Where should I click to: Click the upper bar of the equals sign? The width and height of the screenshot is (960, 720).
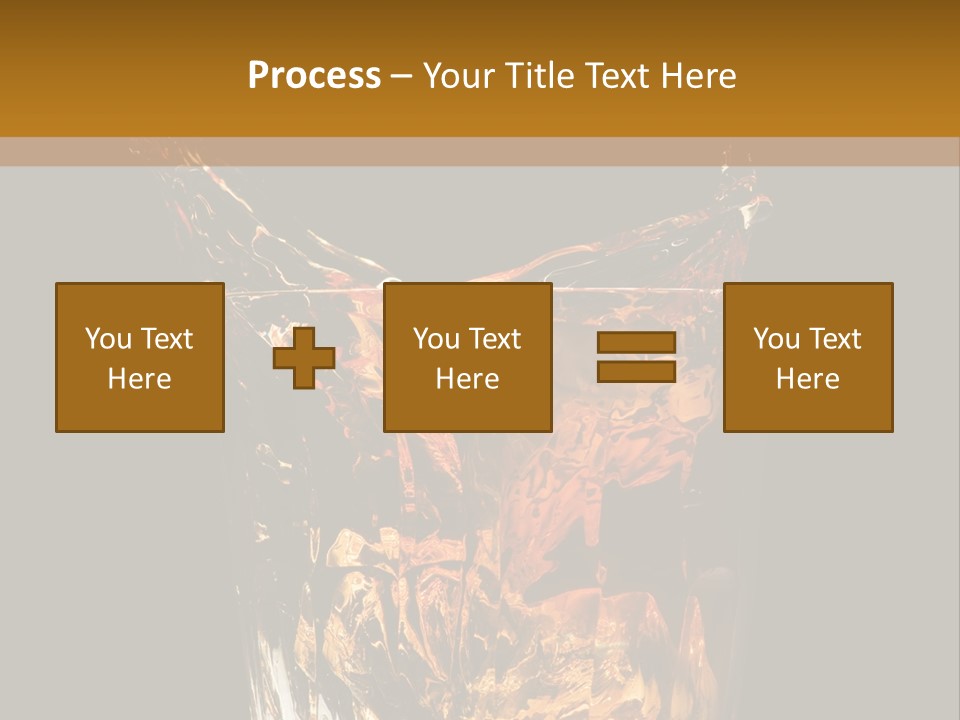[x=636, y=343]
